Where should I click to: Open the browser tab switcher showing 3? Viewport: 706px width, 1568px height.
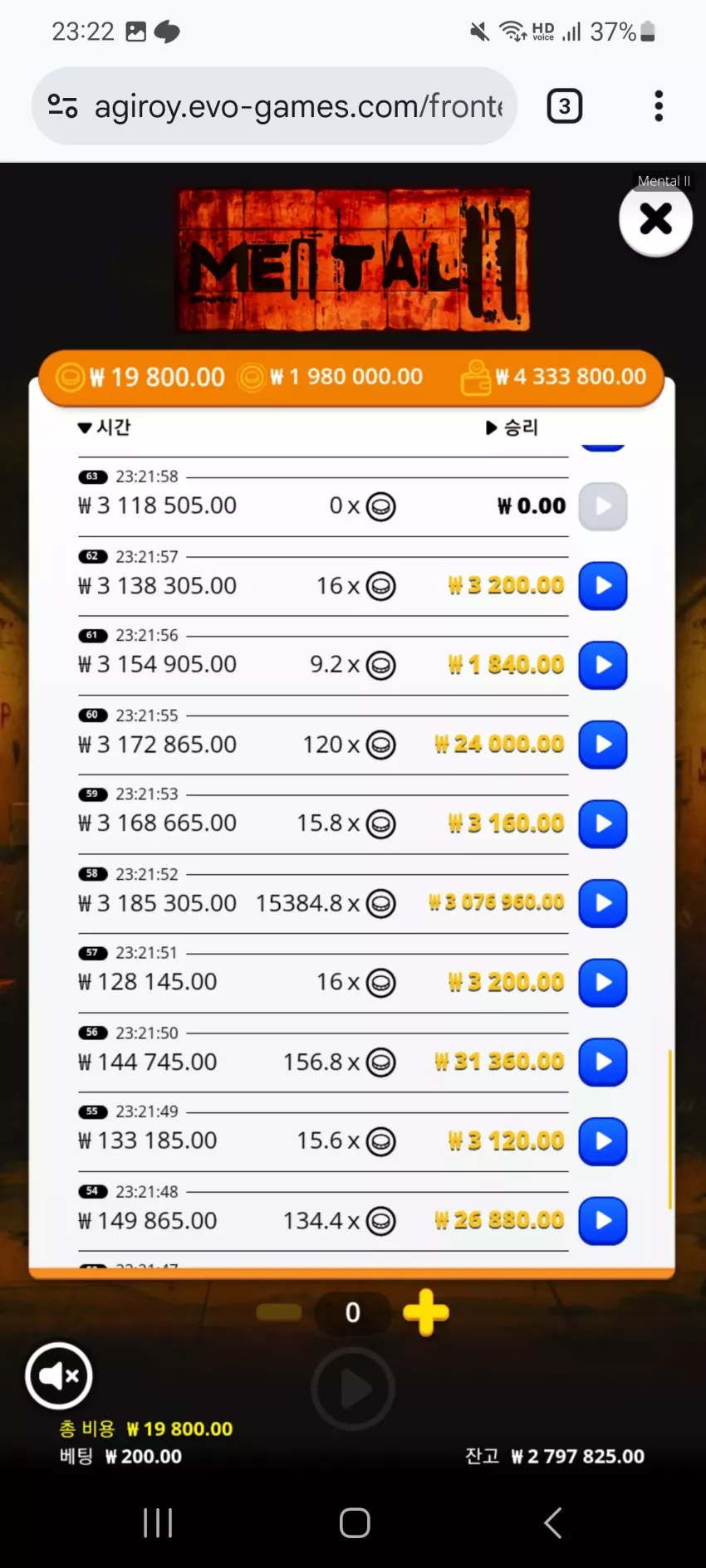[565, 106]
